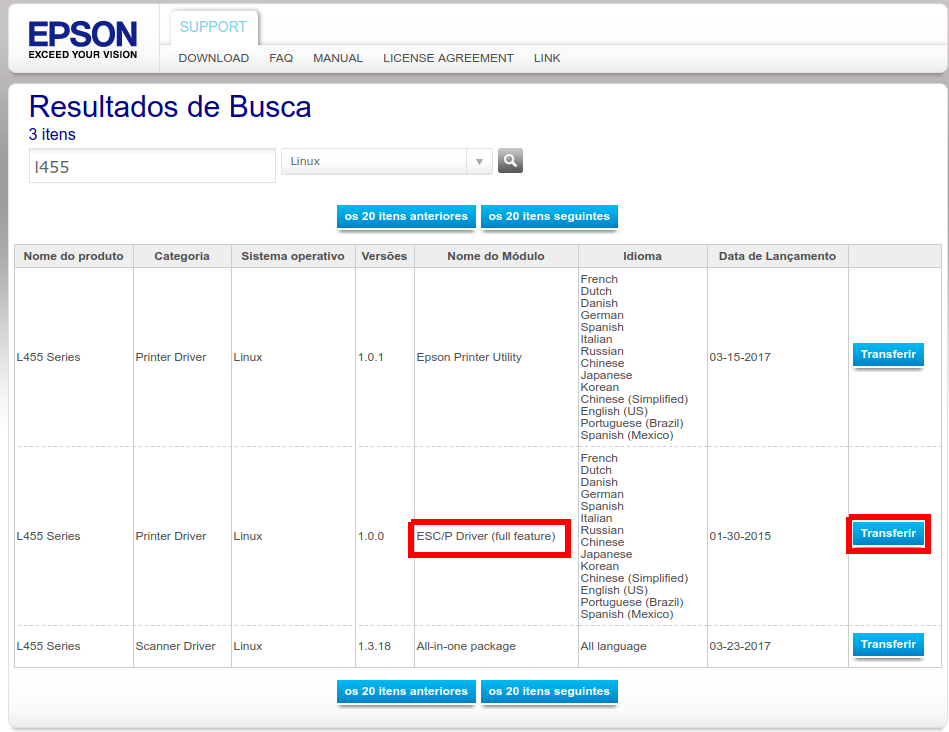Screen dimensions: 949x732
Task: Select 'Epson Printer Utility' module name
Action: coord(469,357)
